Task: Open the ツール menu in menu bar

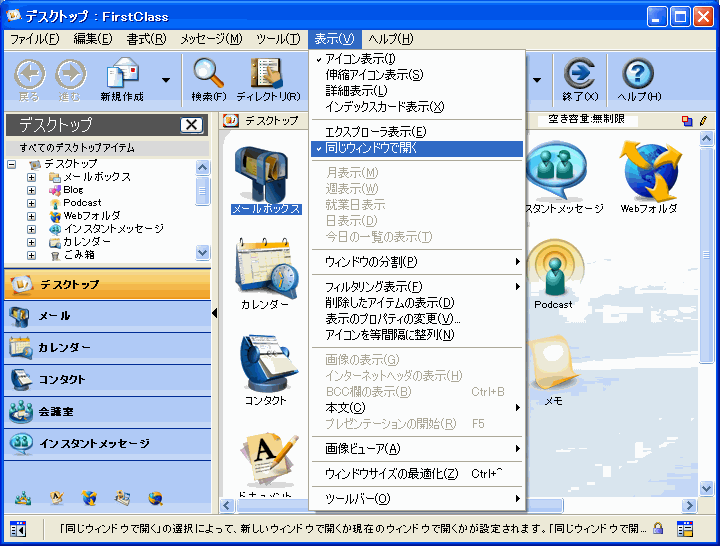Action: click(278, 39)
